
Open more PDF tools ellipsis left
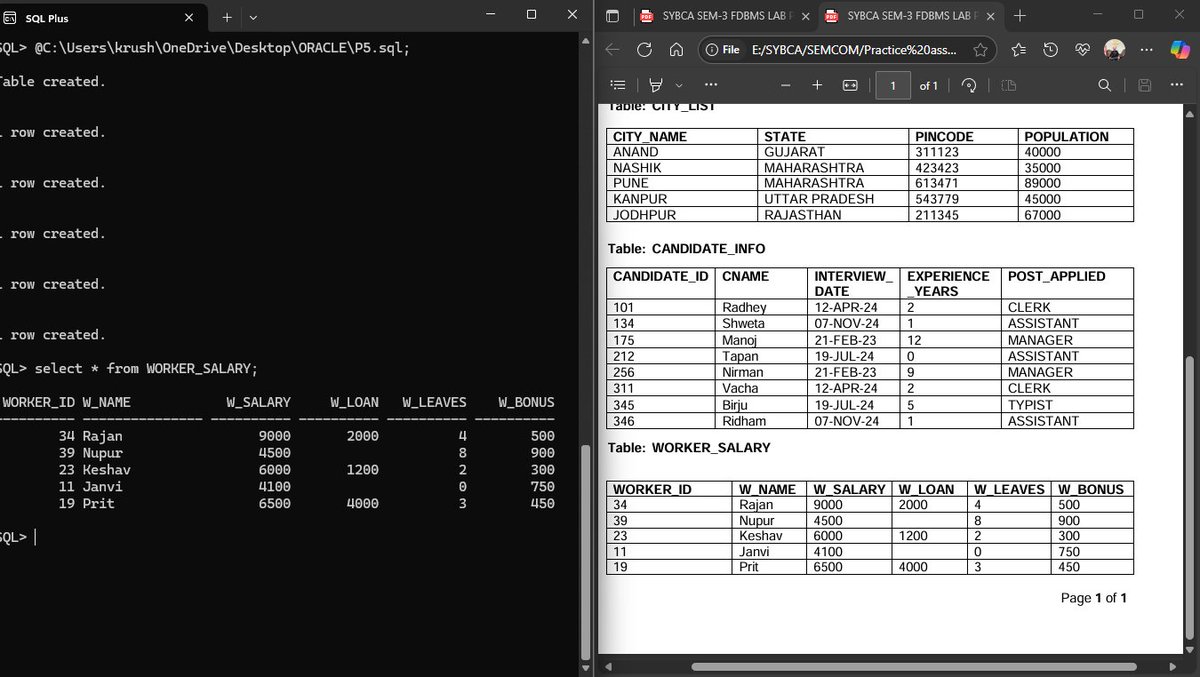pos(710,85)
